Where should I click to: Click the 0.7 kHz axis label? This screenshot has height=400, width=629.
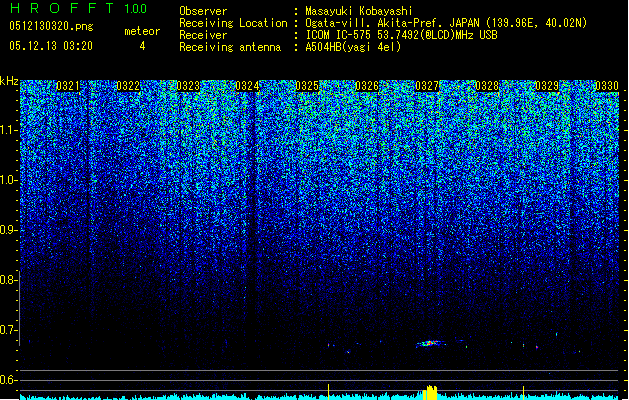tap(7, 330)
